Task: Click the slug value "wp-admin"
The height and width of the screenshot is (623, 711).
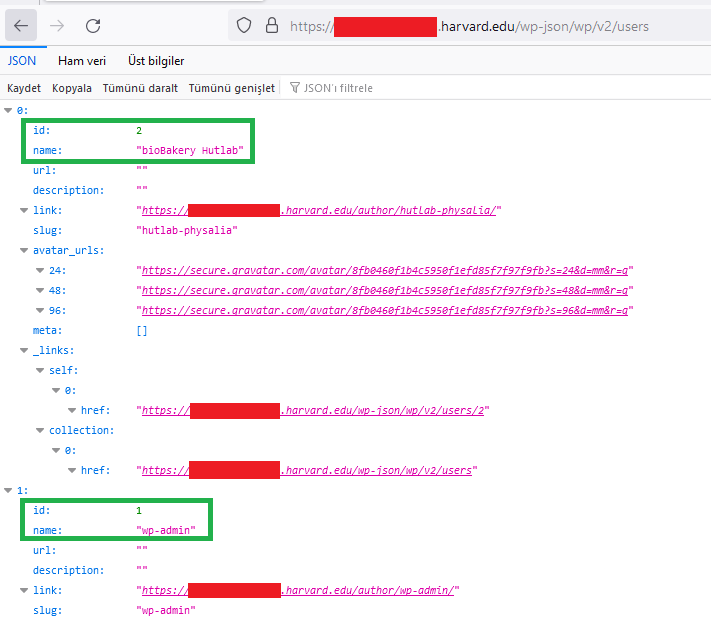Action: tap(166, 610)
